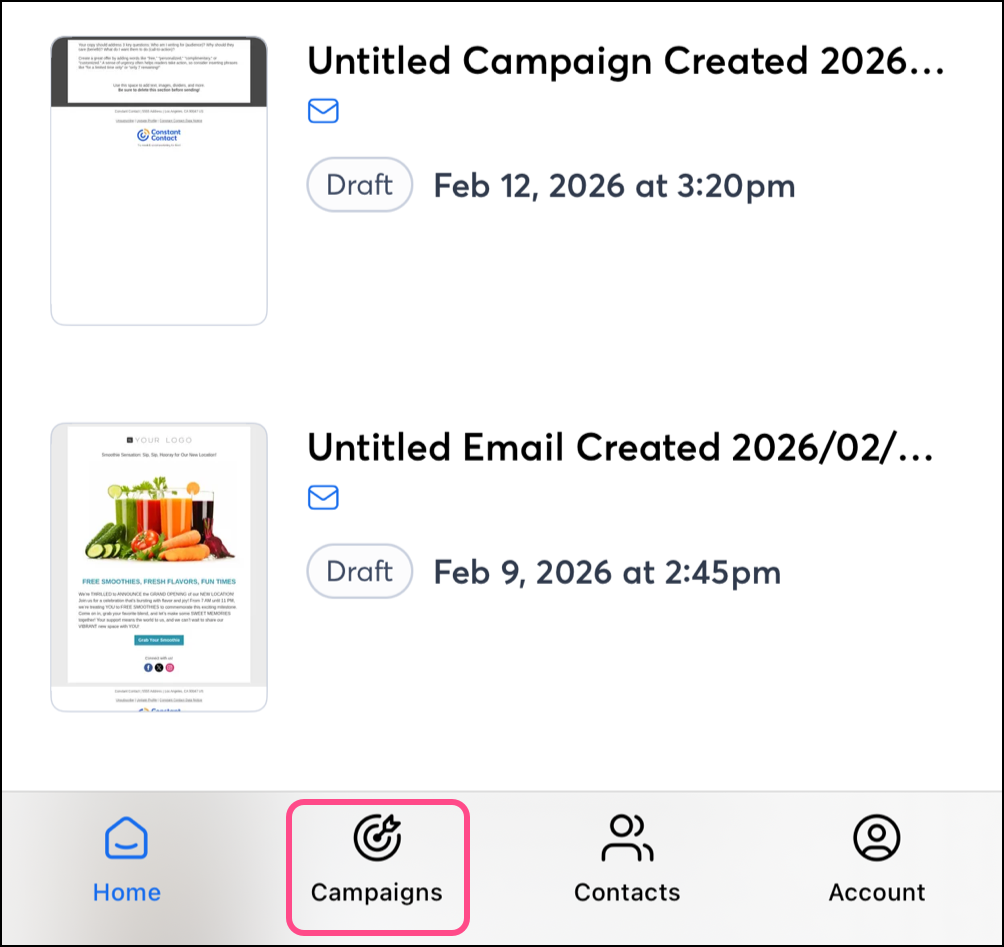Tap the Facebook icon in the smoothie email preview
Image resolution: width=1004 pixels, height=947 pixels.
[x=148, y=667]
